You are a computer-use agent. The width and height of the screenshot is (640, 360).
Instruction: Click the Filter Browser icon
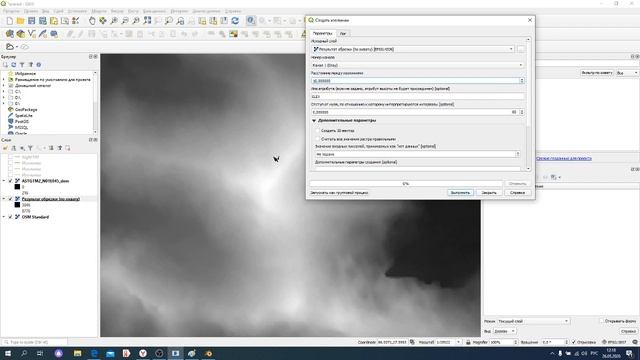click(22, 64)
